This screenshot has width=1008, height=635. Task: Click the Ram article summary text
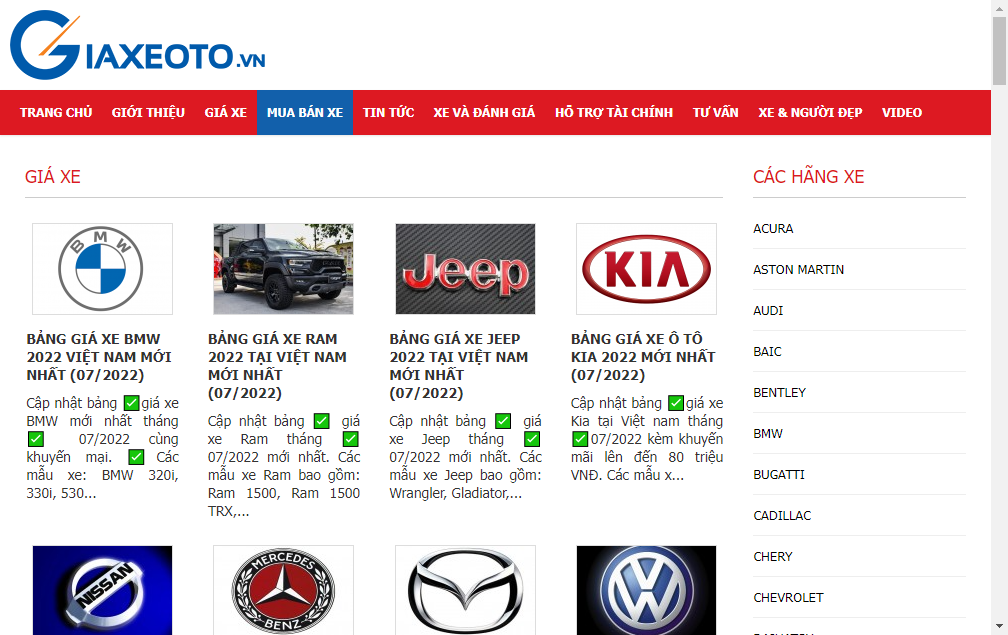284,466
